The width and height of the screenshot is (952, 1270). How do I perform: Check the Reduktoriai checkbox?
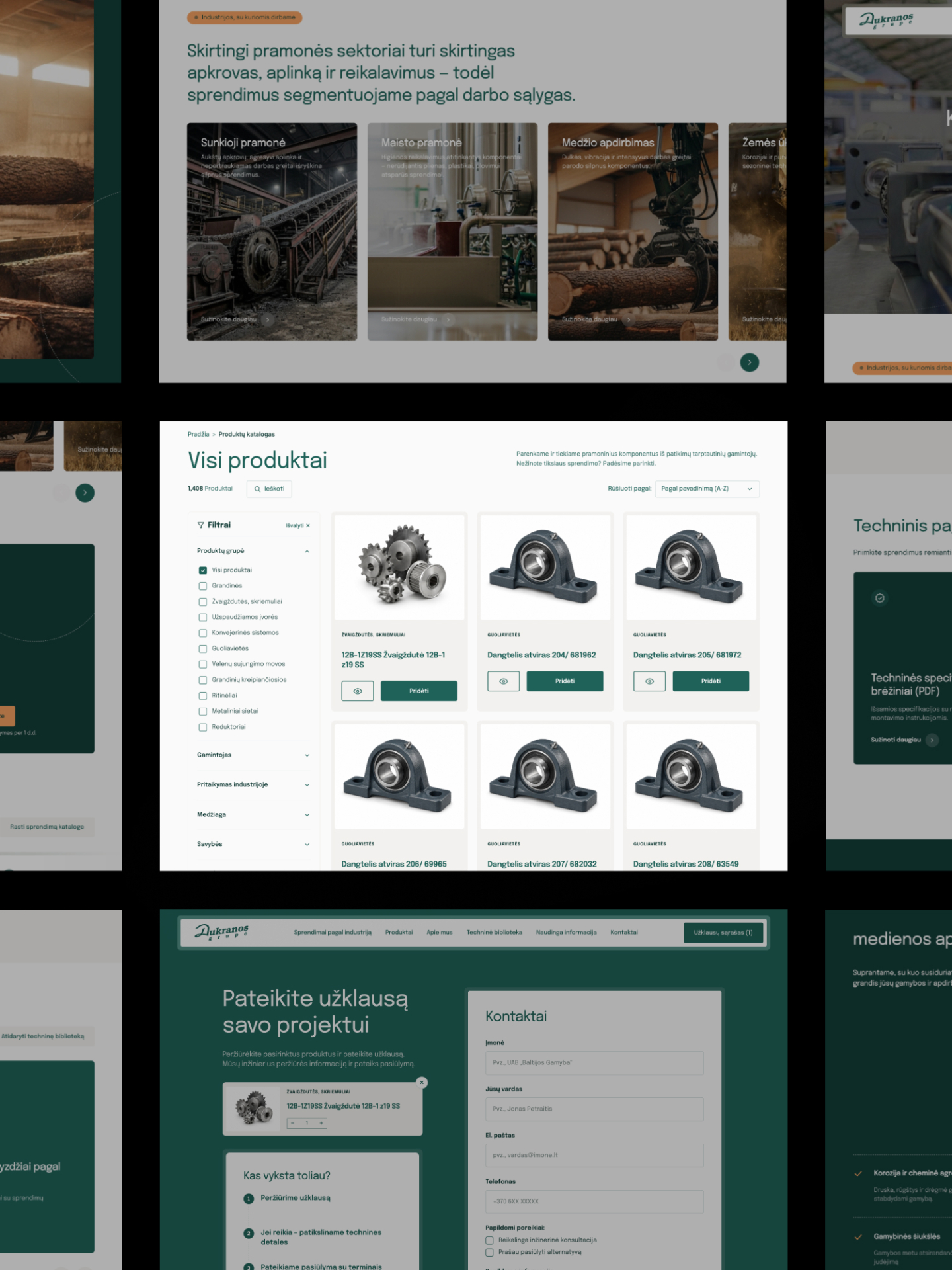(x=203, y=727)
